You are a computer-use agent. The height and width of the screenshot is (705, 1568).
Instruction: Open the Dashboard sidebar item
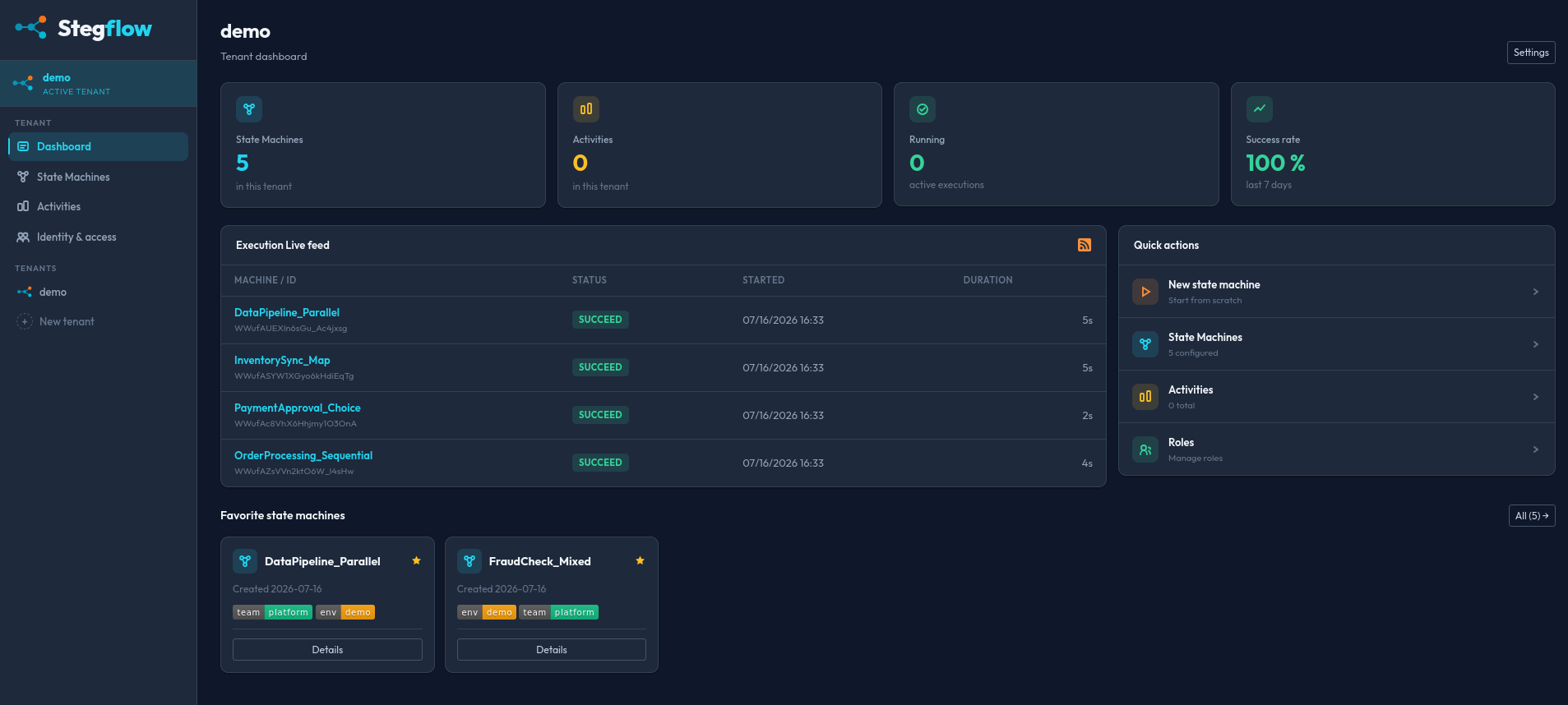pyautogui.click(x=98, y=146)
